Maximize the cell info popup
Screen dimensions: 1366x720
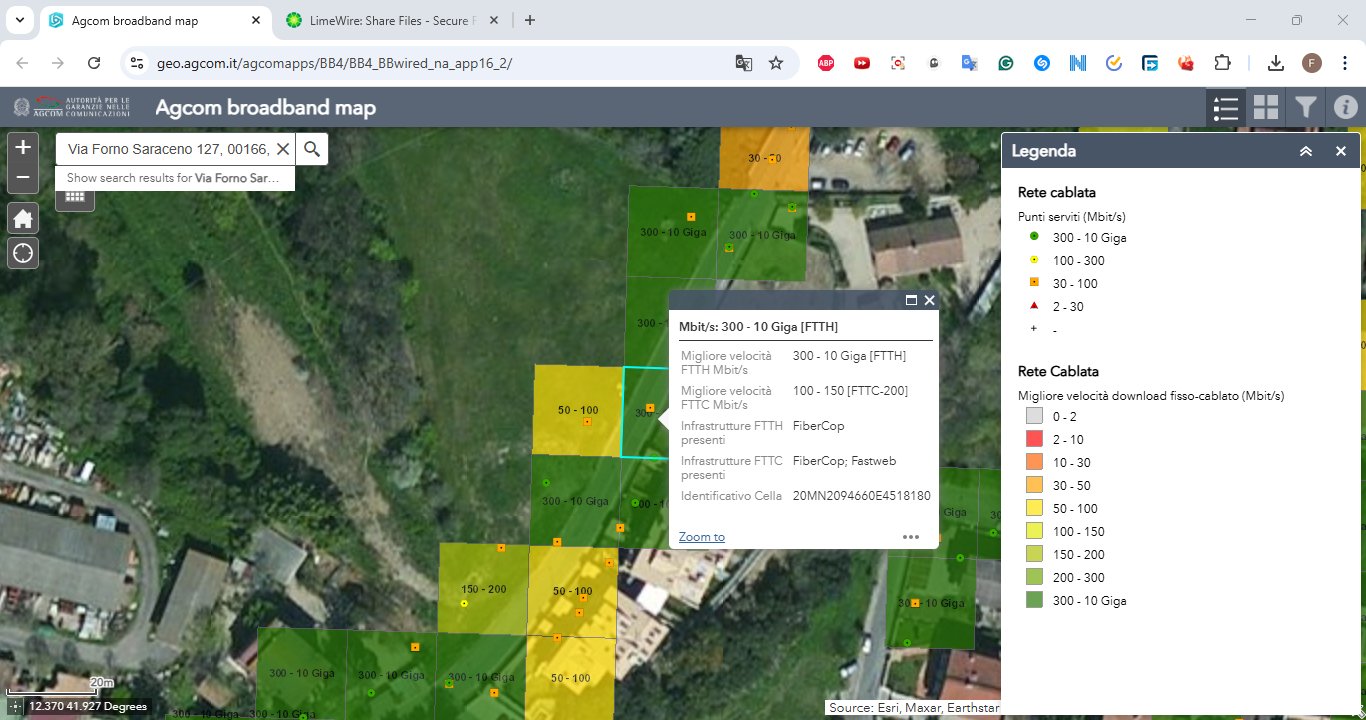911,300
